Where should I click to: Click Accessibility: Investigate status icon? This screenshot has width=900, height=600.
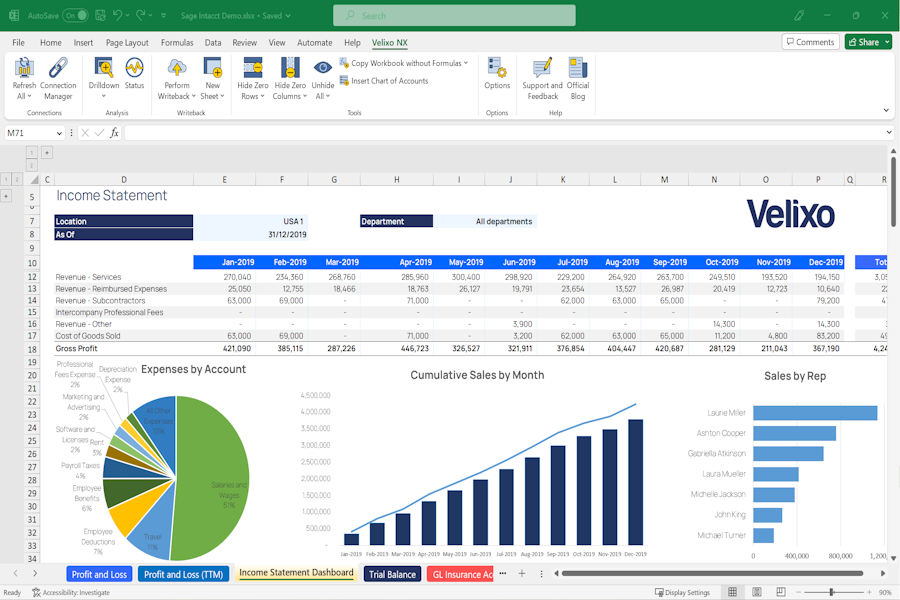36,592
